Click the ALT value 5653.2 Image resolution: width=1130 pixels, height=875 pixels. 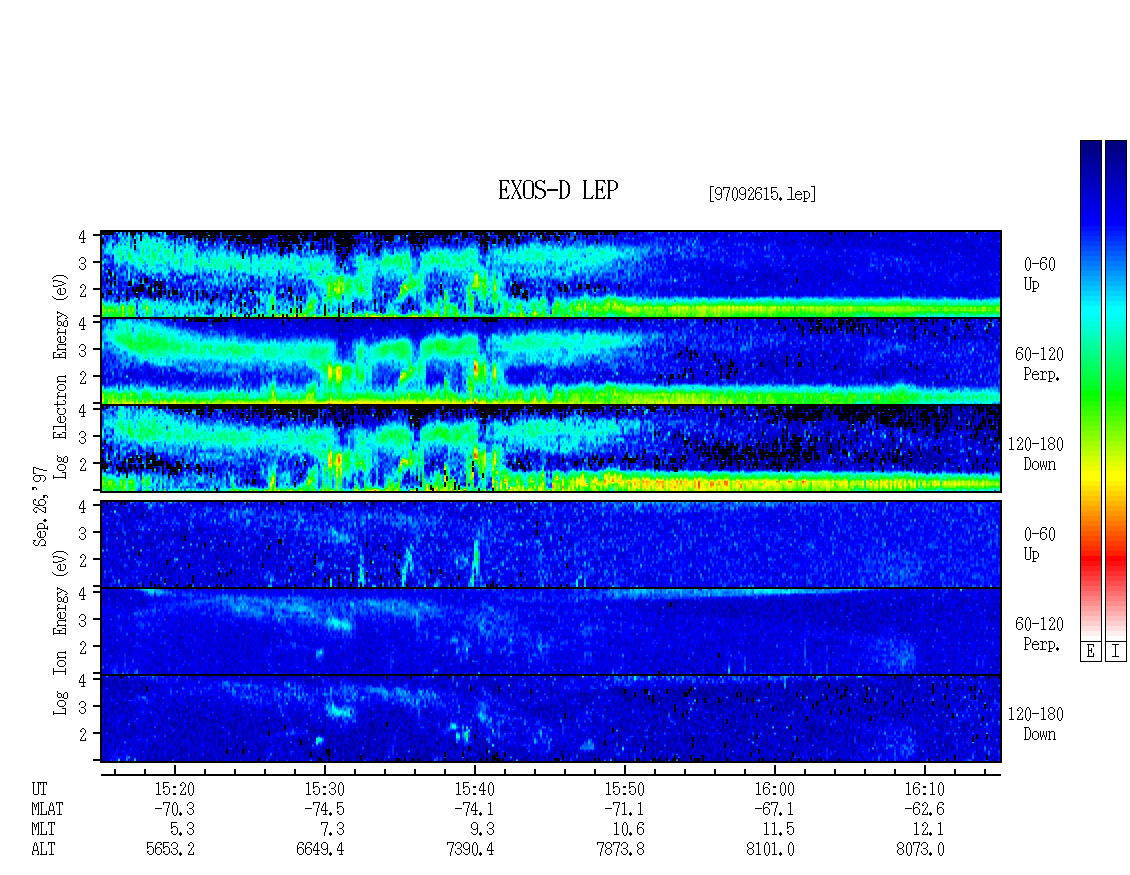(x=170, y=850)
